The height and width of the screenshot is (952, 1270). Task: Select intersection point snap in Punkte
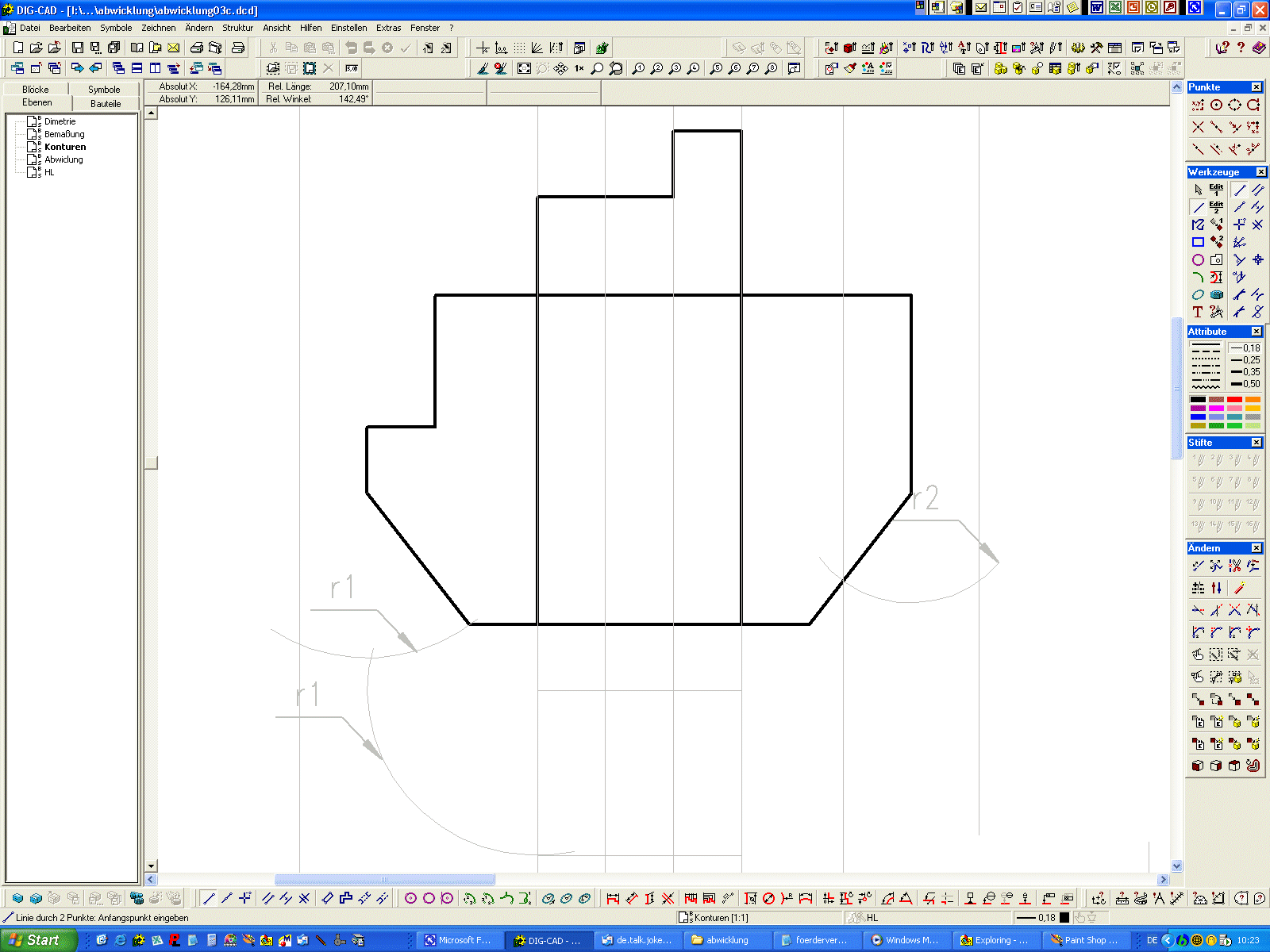[1198, 127]
